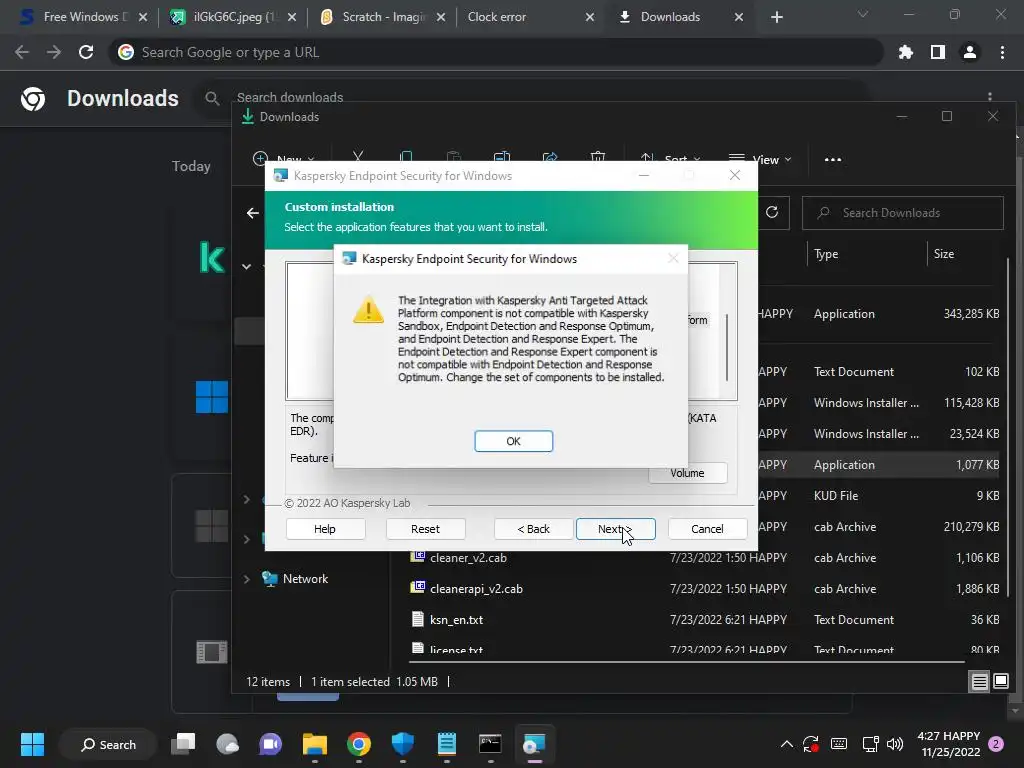The width and height of the screenshot is (1024, 768).
Task: Toggle Chrome side panel icon
Action: pos(938,52)
